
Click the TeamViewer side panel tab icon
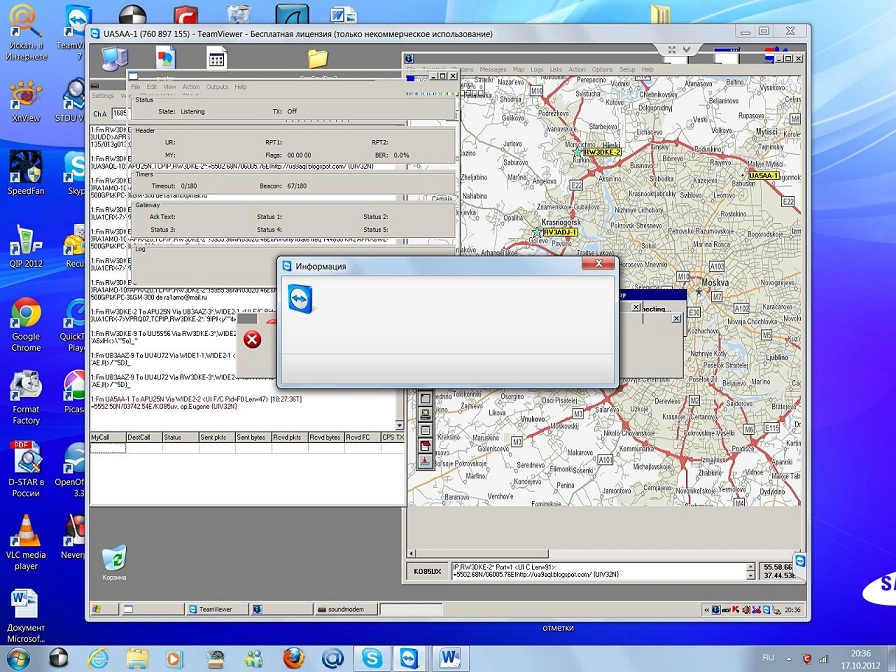click(800, 561)
